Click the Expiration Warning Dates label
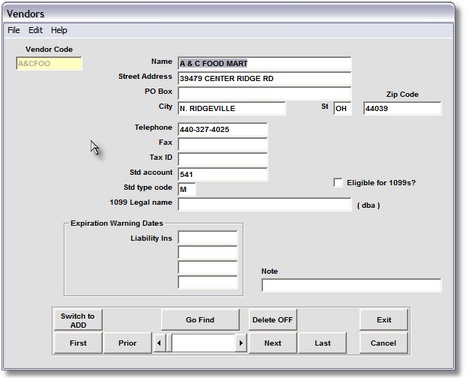This screenshot has width=466, height=381. tap(117, 223)
